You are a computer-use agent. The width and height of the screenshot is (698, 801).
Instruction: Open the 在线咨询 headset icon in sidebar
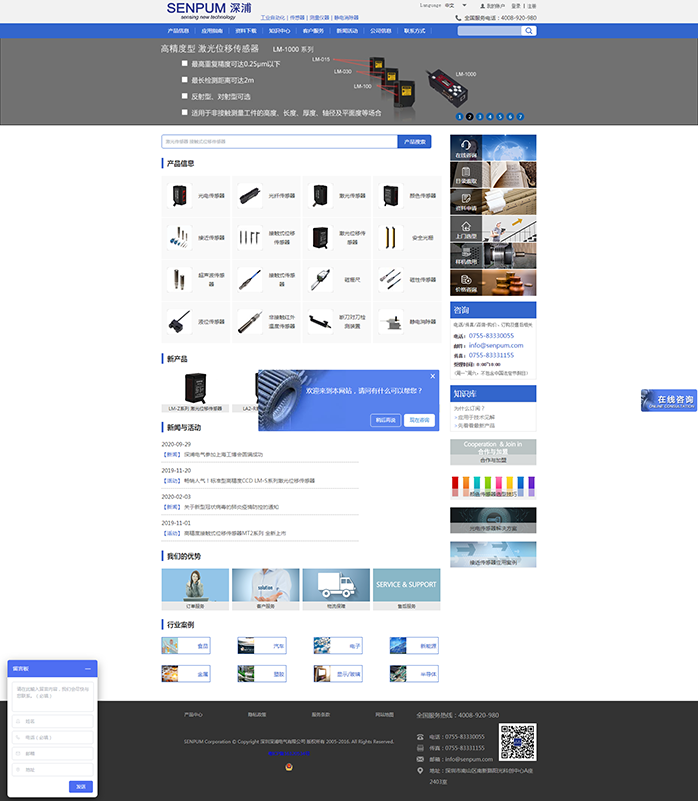466,146
